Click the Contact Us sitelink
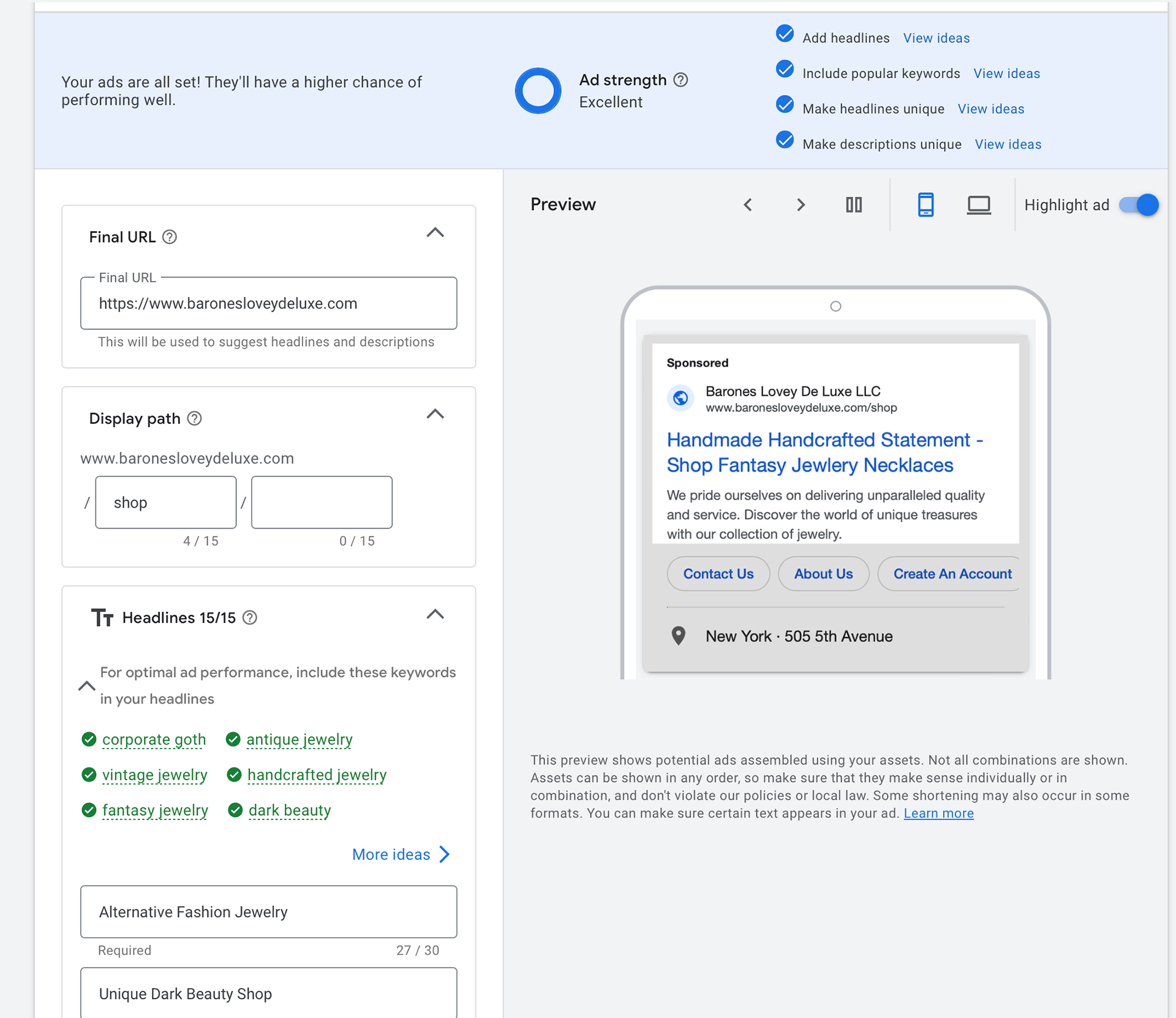This screenshot has width=1176, height=1018. pyautogui.click(x=718, y=574)
